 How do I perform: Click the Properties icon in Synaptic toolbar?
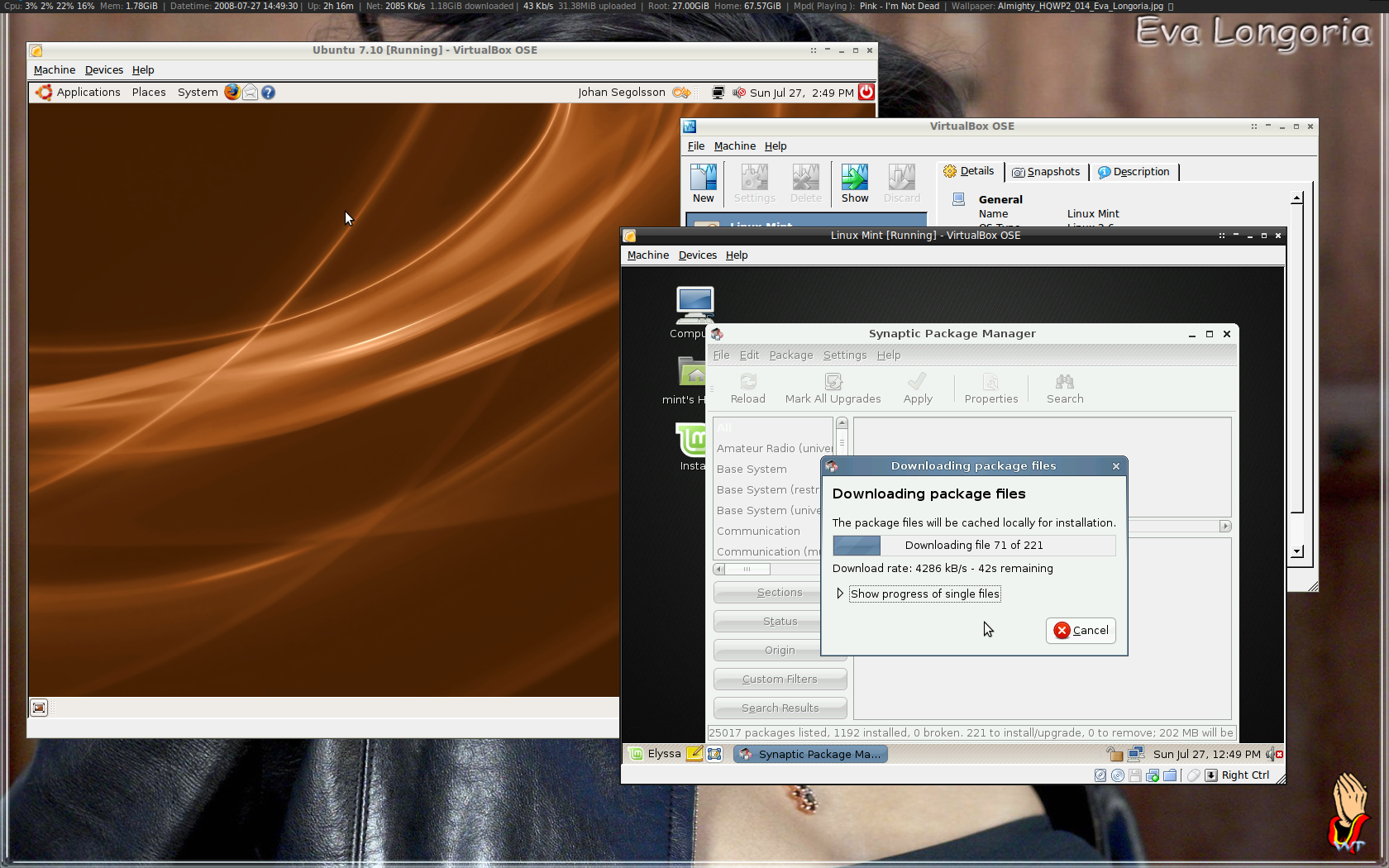click(990, 389)
